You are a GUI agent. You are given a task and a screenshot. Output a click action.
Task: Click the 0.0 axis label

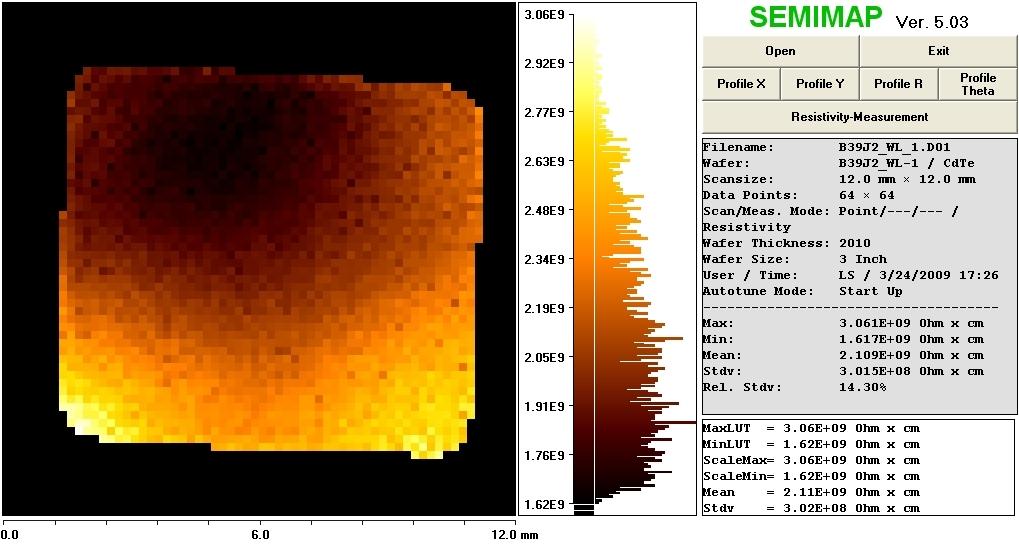pyautogui.click(x=12, y=535)
